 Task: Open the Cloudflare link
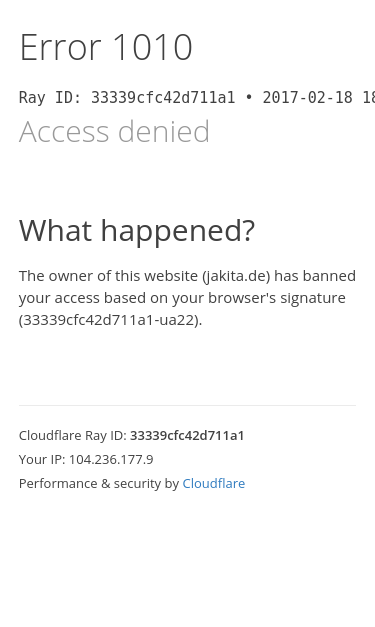point(213,483)
